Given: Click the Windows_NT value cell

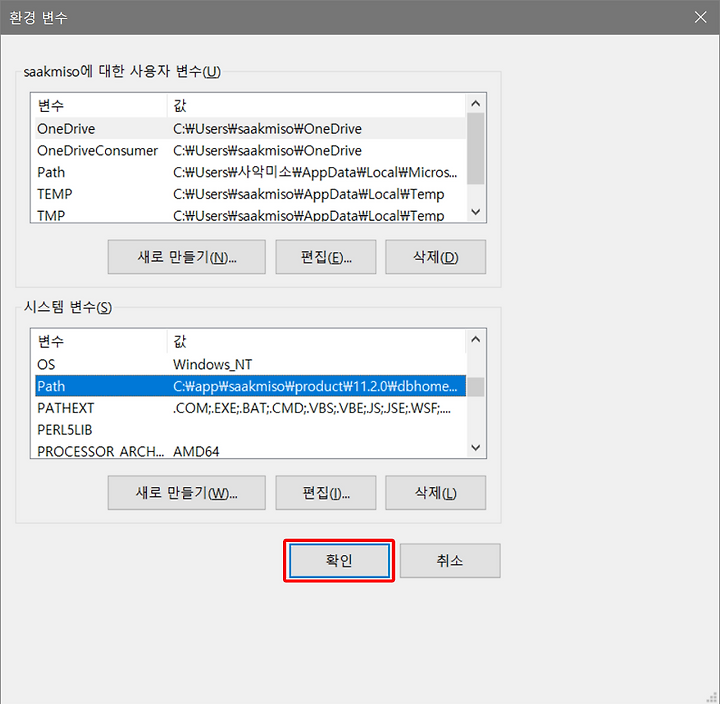Looking at the screenshot, I should coord(213,365).
